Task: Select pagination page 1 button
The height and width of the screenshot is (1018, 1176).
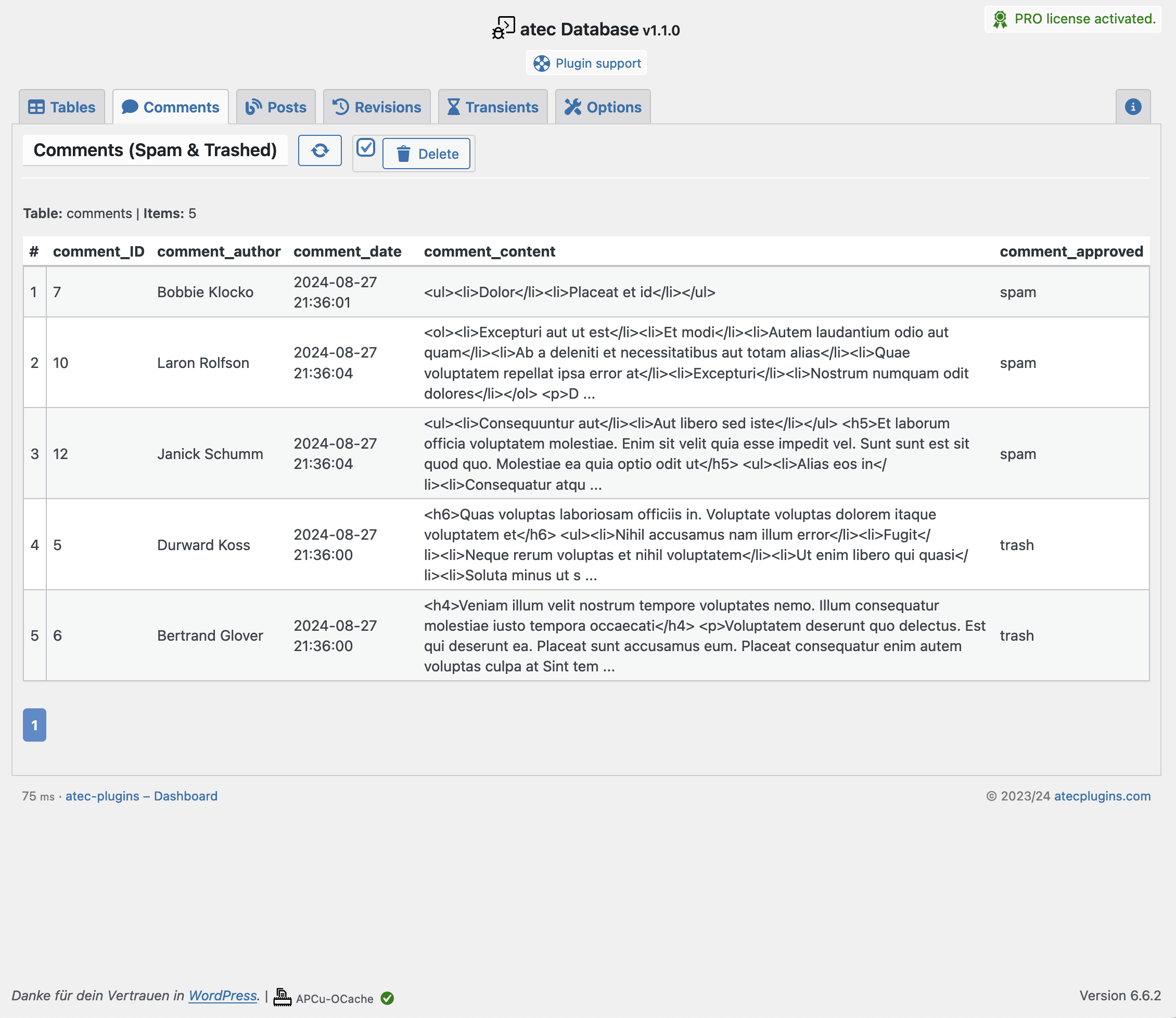Action: point(35,725)
